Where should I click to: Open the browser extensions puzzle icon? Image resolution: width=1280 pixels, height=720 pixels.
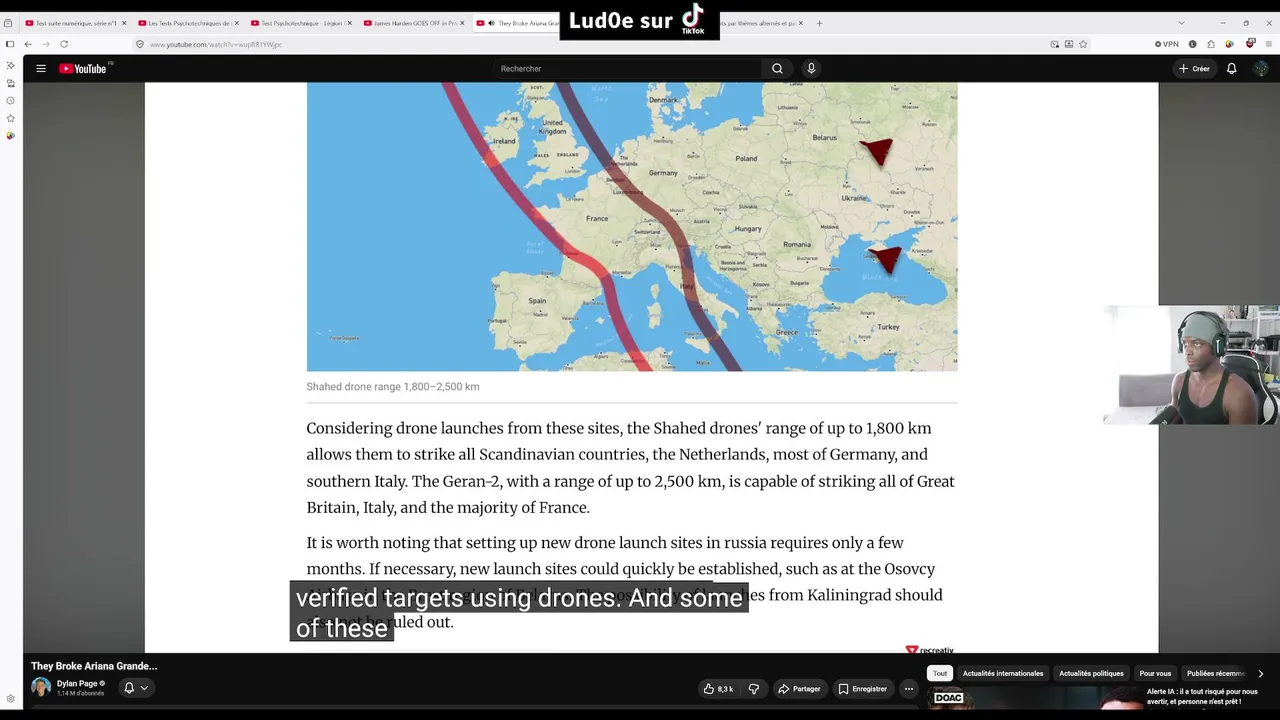(1211, 44)
